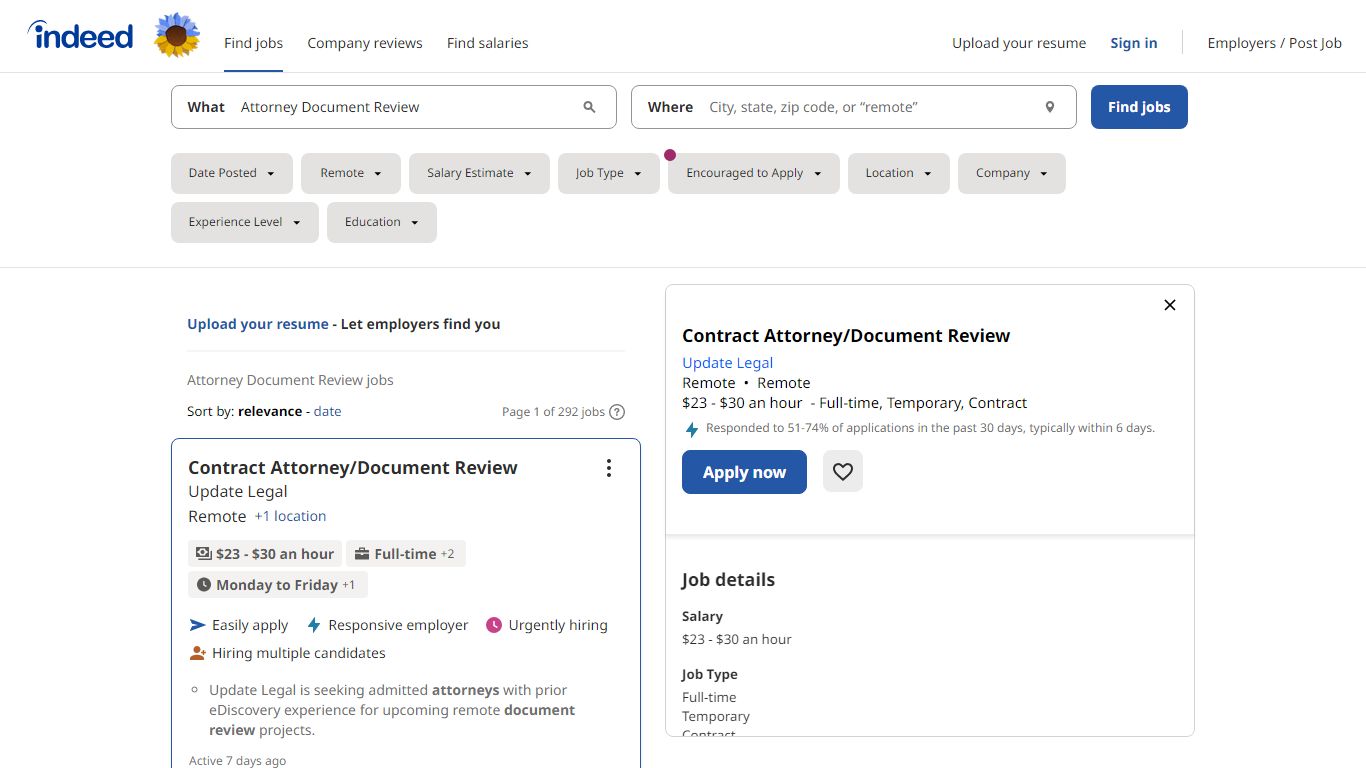
Task: Click the help icon next to page count
Action: click(x=617, y=412)
